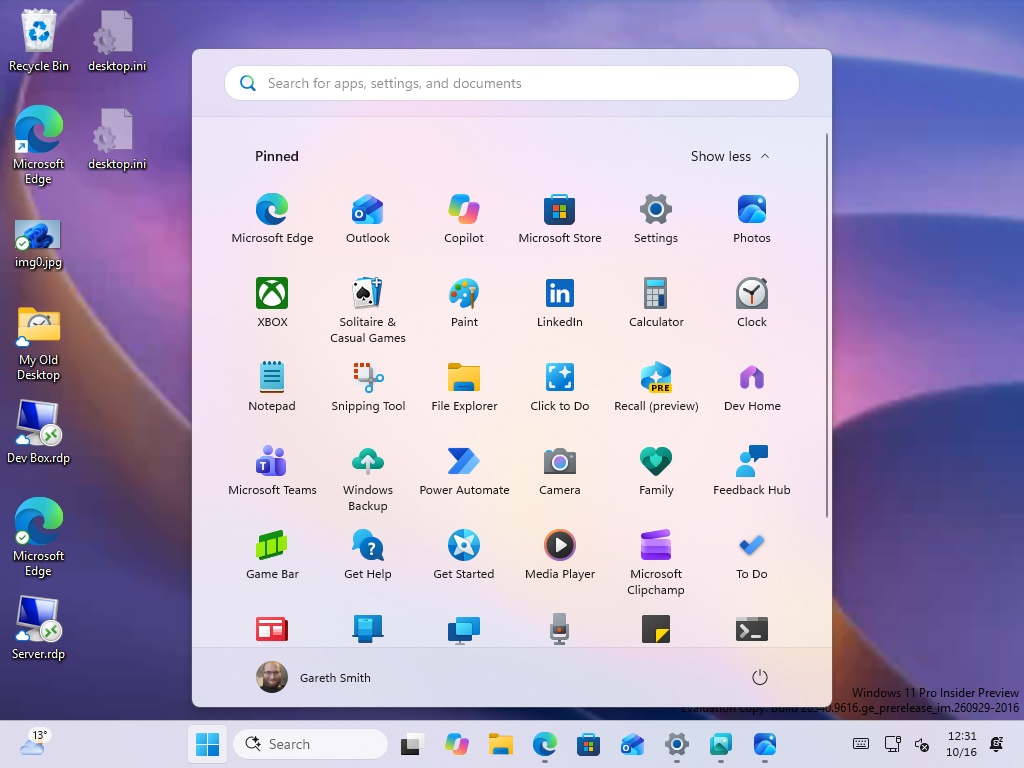Viewport: 1024px width, 768px height.
Task: Launch the Calculator app
Action: (656, 302)
